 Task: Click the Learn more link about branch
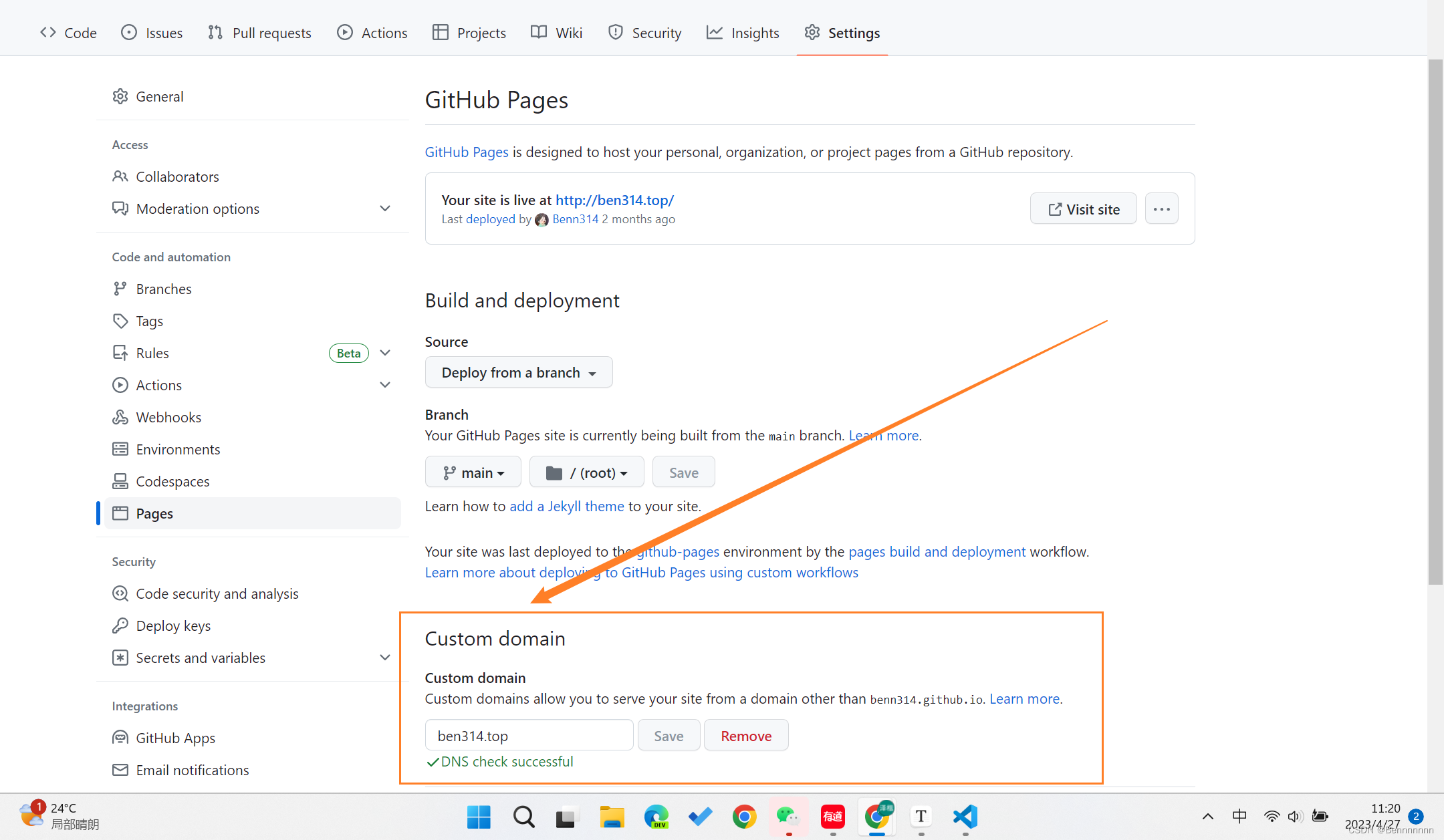(884, 436)
